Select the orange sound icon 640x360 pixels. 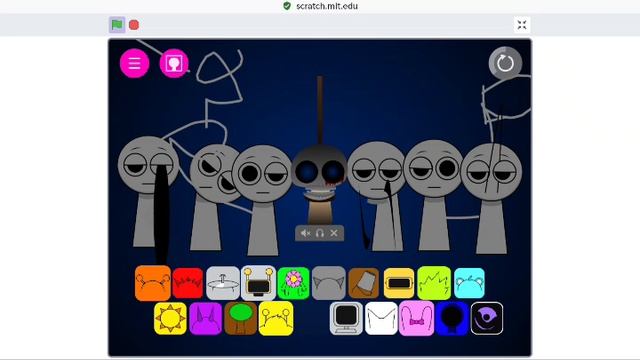pyautogui.click(x=153, y=283)
